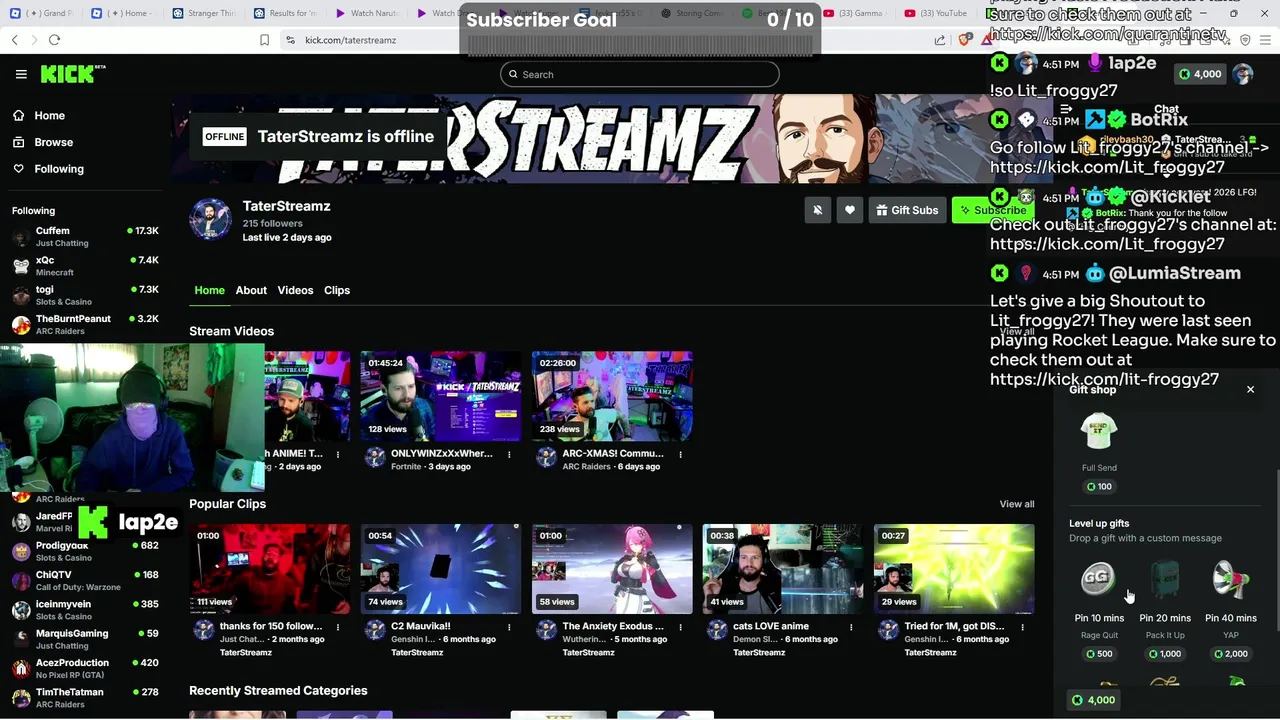Viewport: 1280px width, 720px height.
Task: Click the Gift Subs button
Action: 907,210
